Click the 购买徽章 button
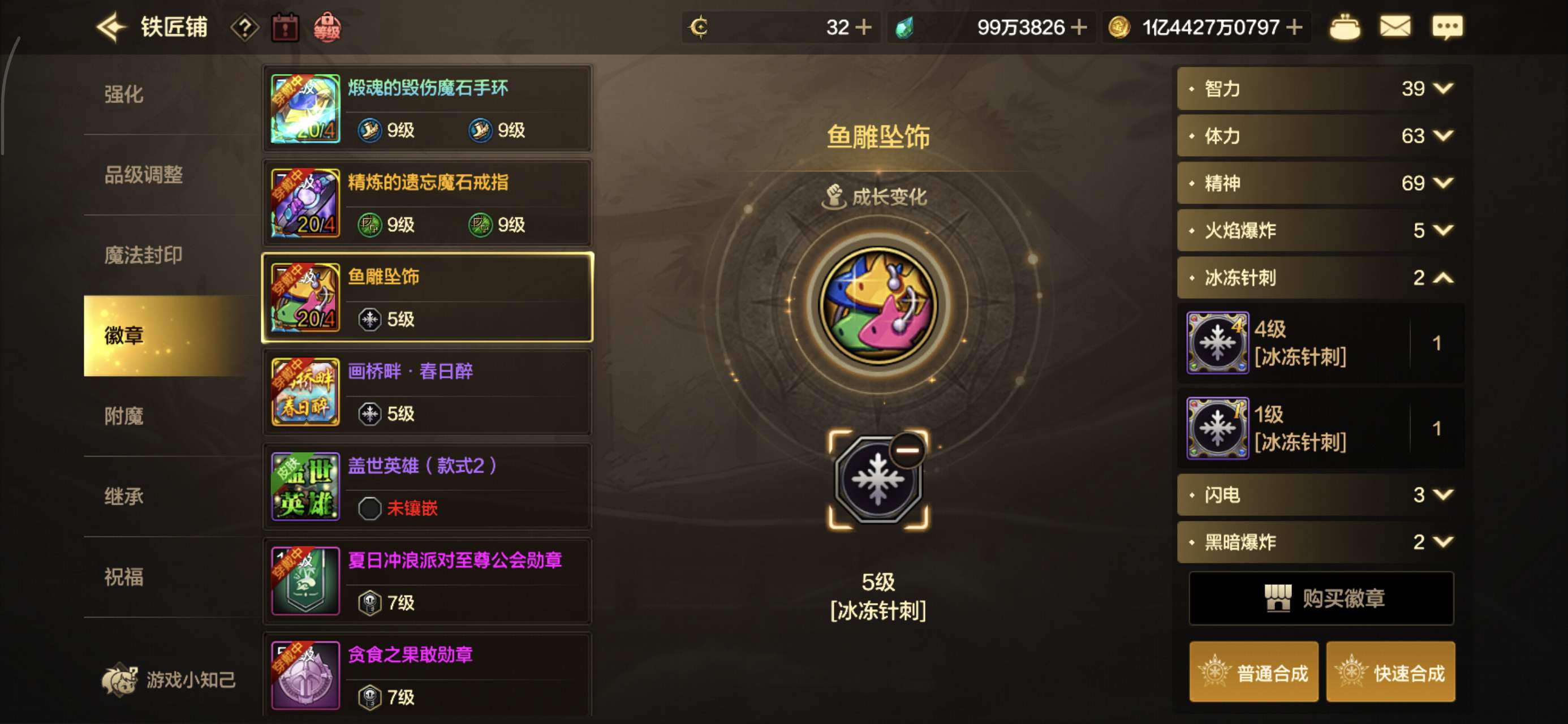 tap(1321, 598)
